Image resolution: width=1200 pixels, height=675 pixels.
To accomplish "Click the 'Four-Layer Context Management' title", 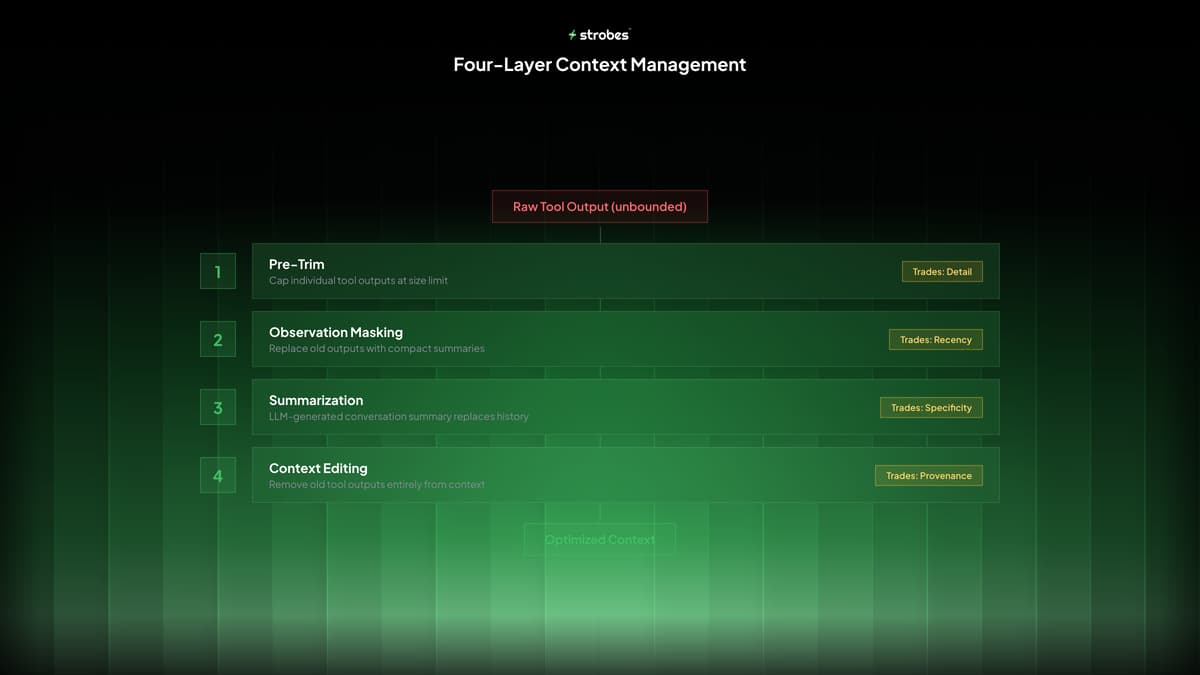I will click(600, 65).
